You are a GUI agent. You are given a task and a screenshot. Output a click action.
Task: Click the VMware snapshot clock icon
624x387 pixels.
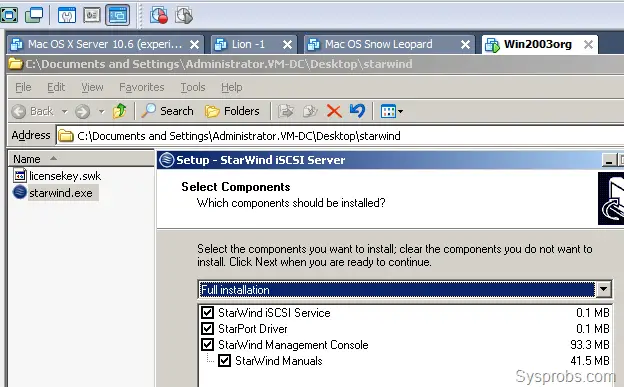click(158, 16)
